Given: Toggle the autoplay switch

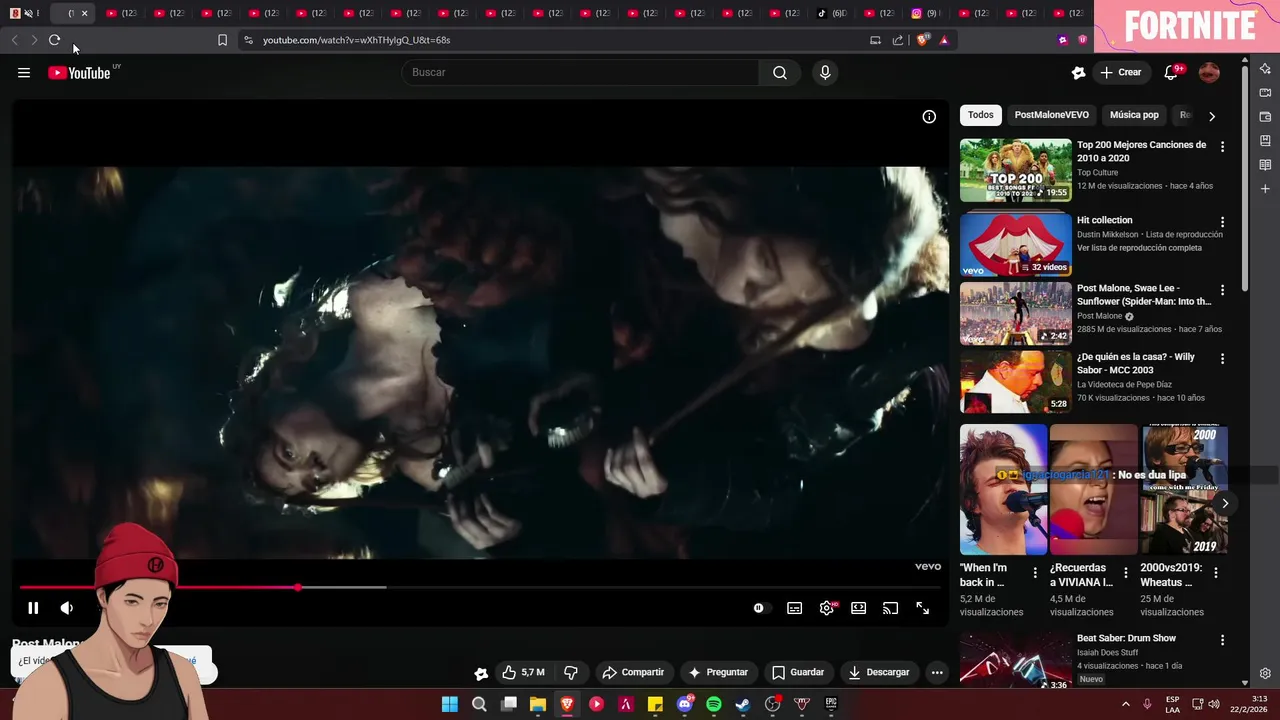Looking at the screenshot, I should point(760,608).
